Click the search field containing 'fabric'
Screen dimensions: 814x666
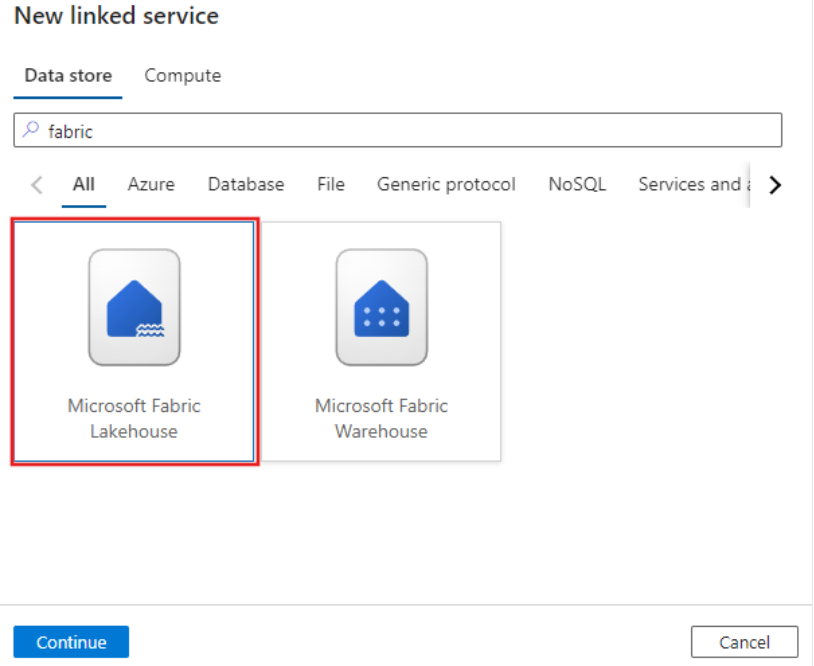(x=400, y=131)
